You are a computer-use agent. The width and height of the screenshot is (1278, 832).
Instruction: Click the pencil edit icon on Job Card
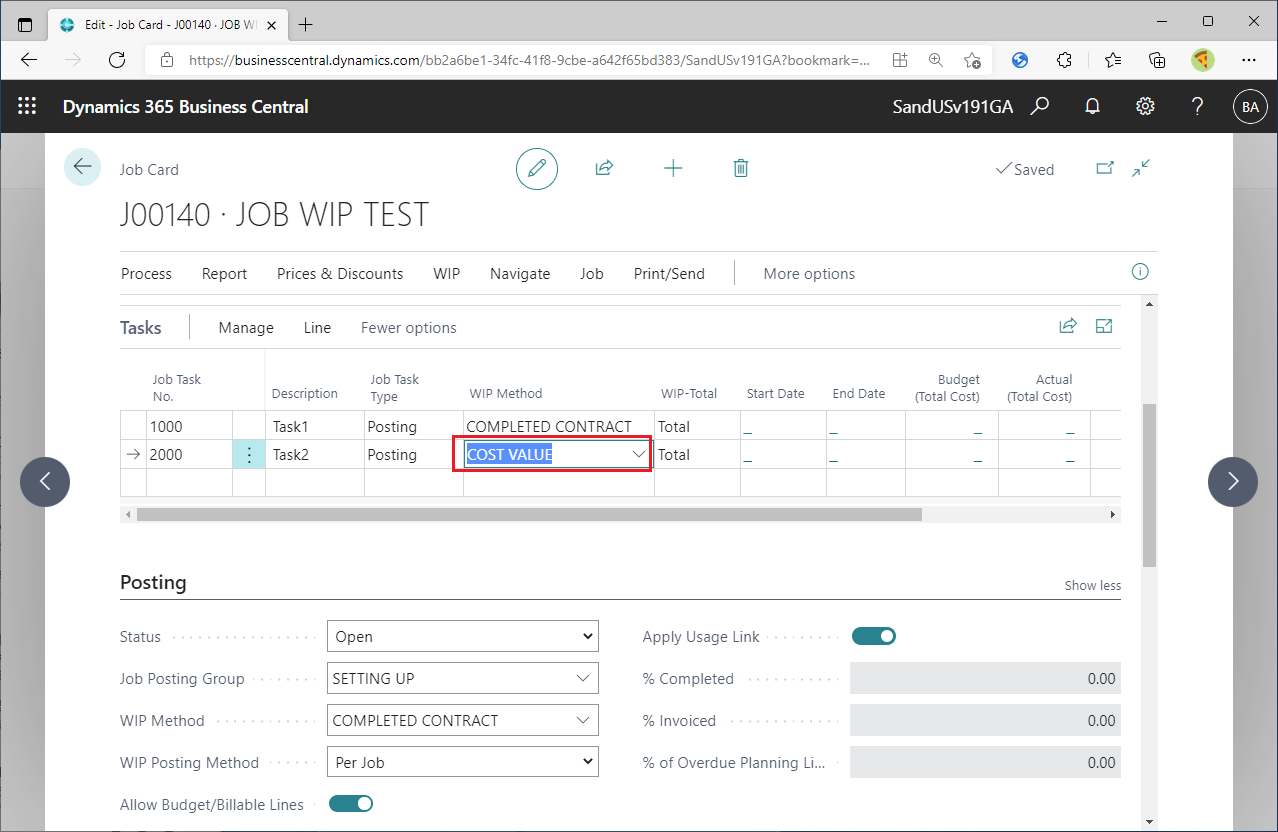[537, 169]
